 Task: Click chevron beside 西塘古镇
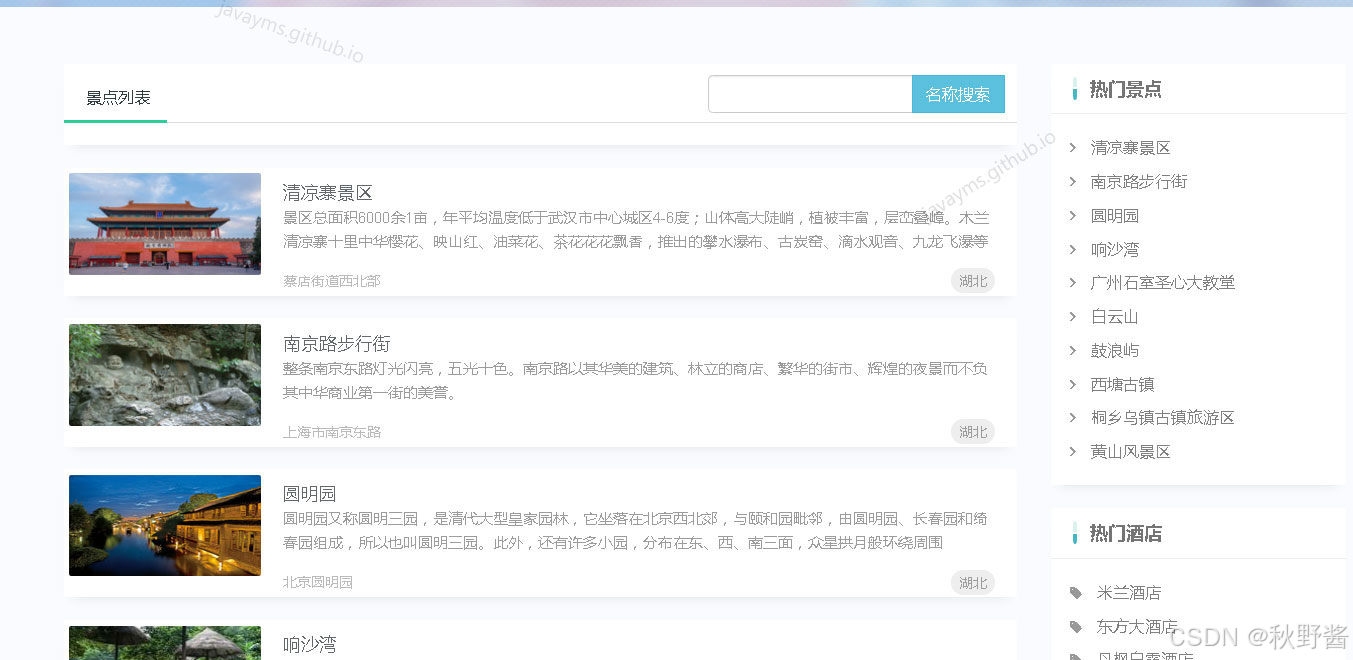(1073, 385)
